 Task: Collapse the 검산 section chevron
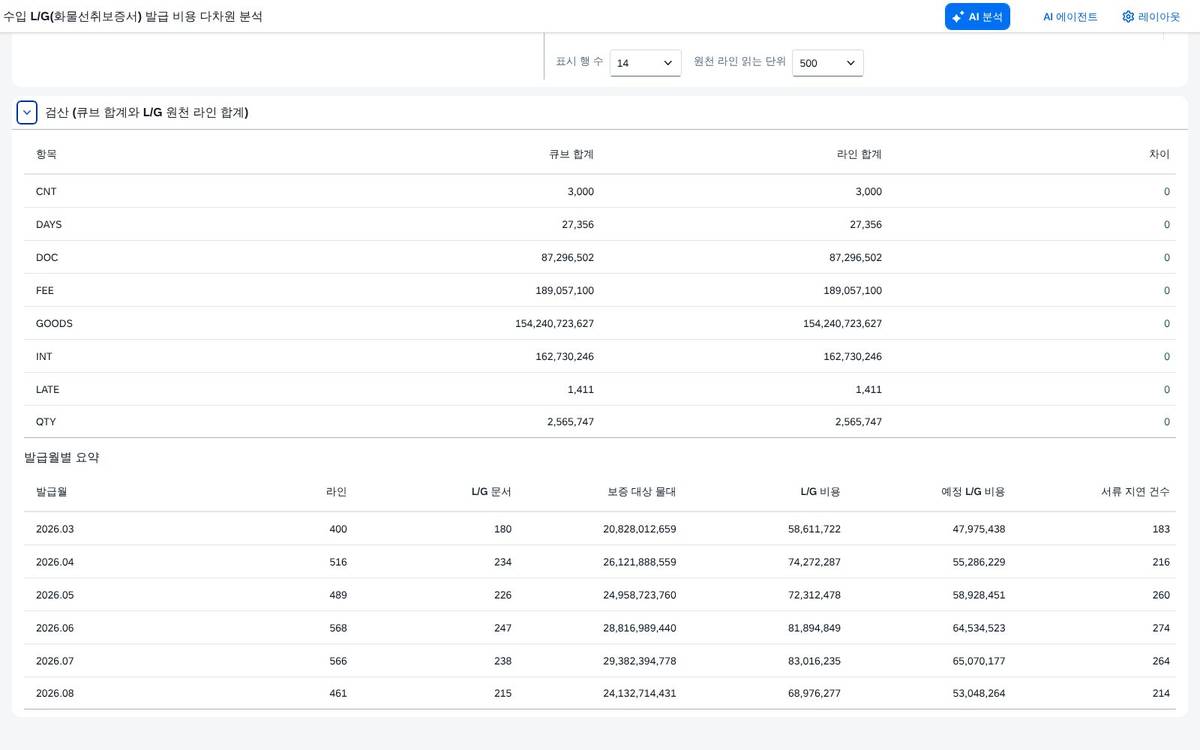coord(27,113)
